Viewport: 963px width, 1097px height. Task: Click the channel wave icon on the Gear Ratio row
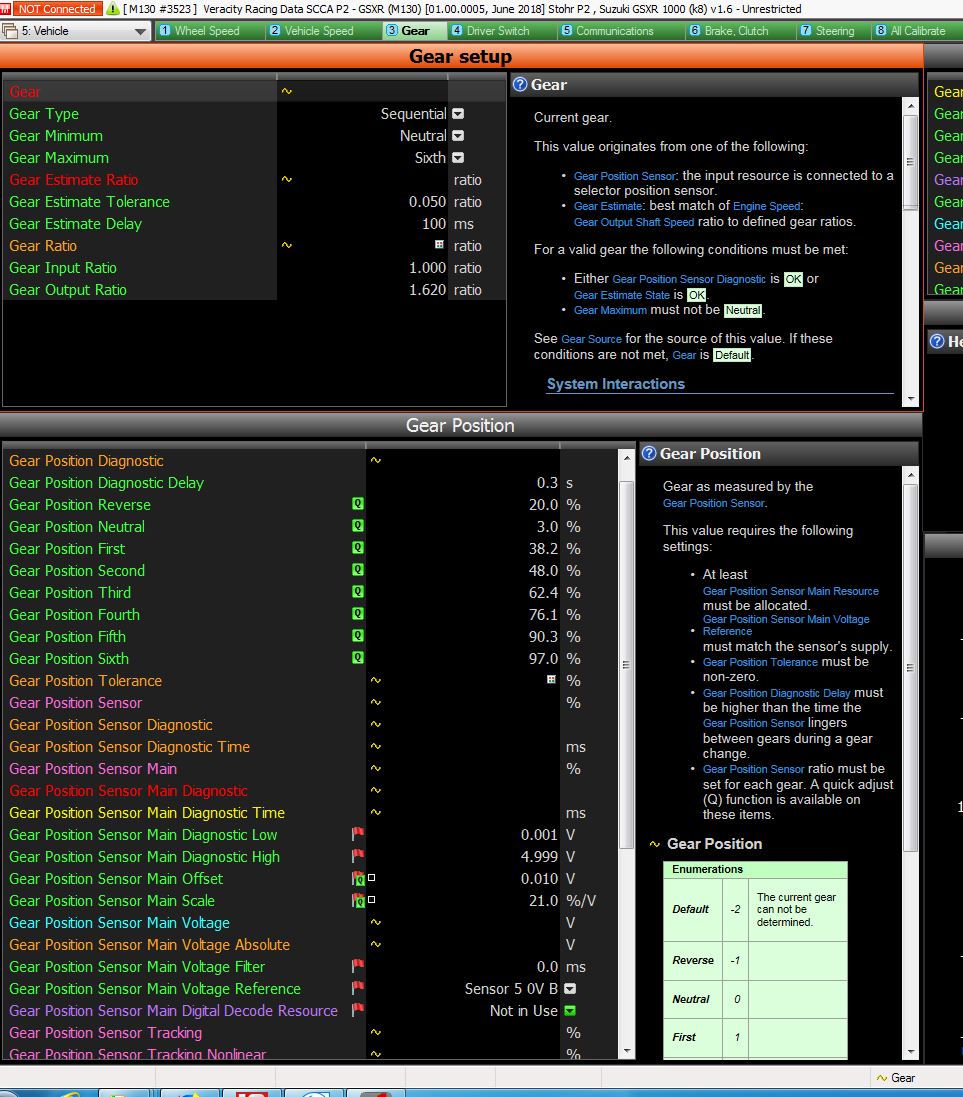click(x=287, y=246)
